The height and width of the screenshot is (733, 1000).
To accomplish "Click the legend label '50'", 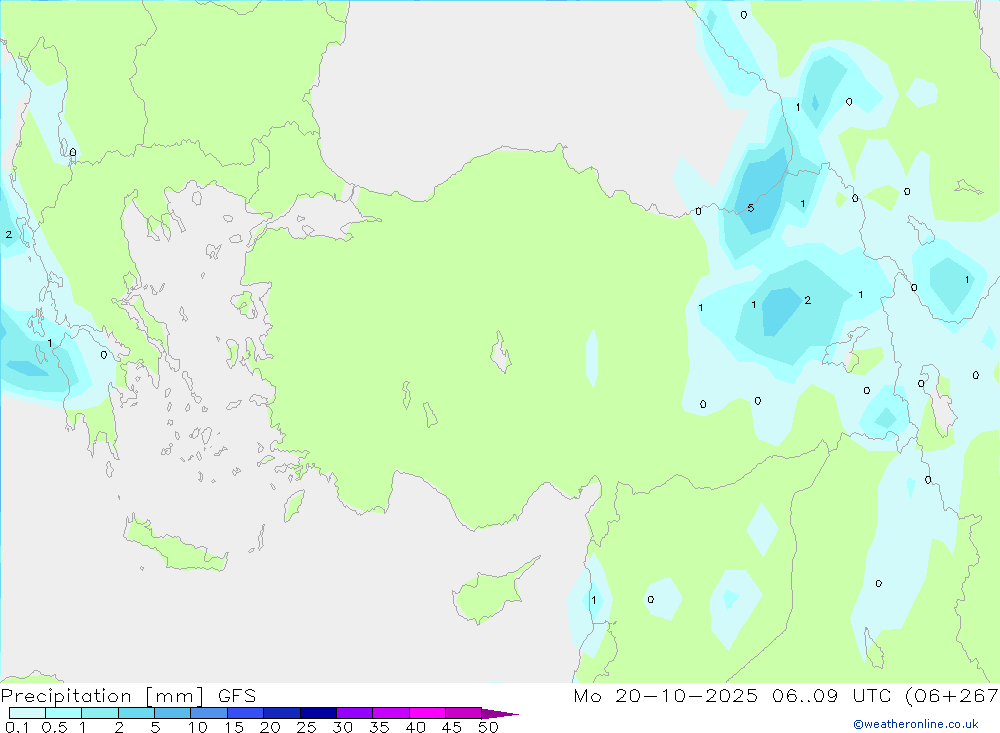I will point(489,727).
